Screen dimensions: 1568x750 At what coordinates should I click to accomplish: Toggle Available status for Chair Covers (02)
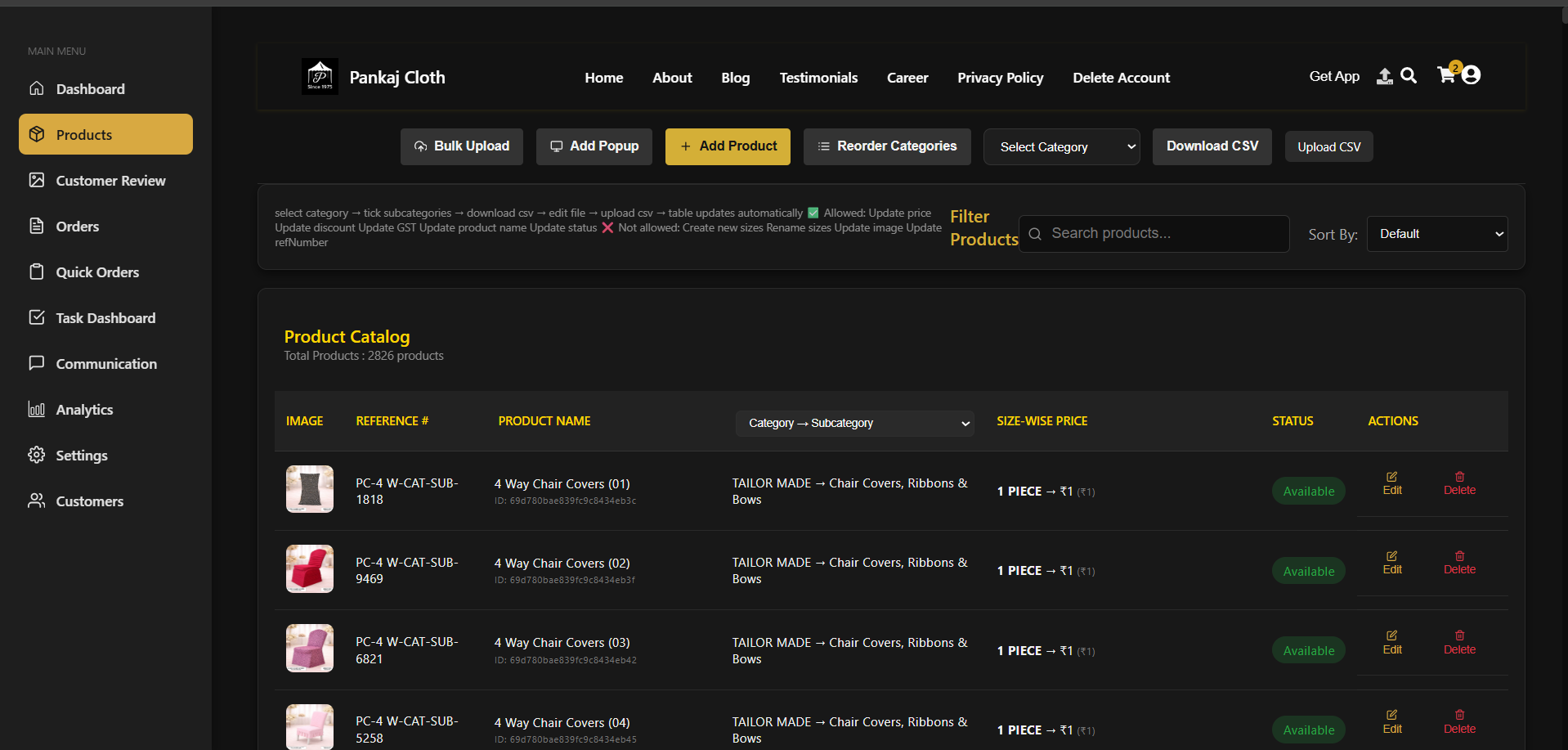(1308, 572)
